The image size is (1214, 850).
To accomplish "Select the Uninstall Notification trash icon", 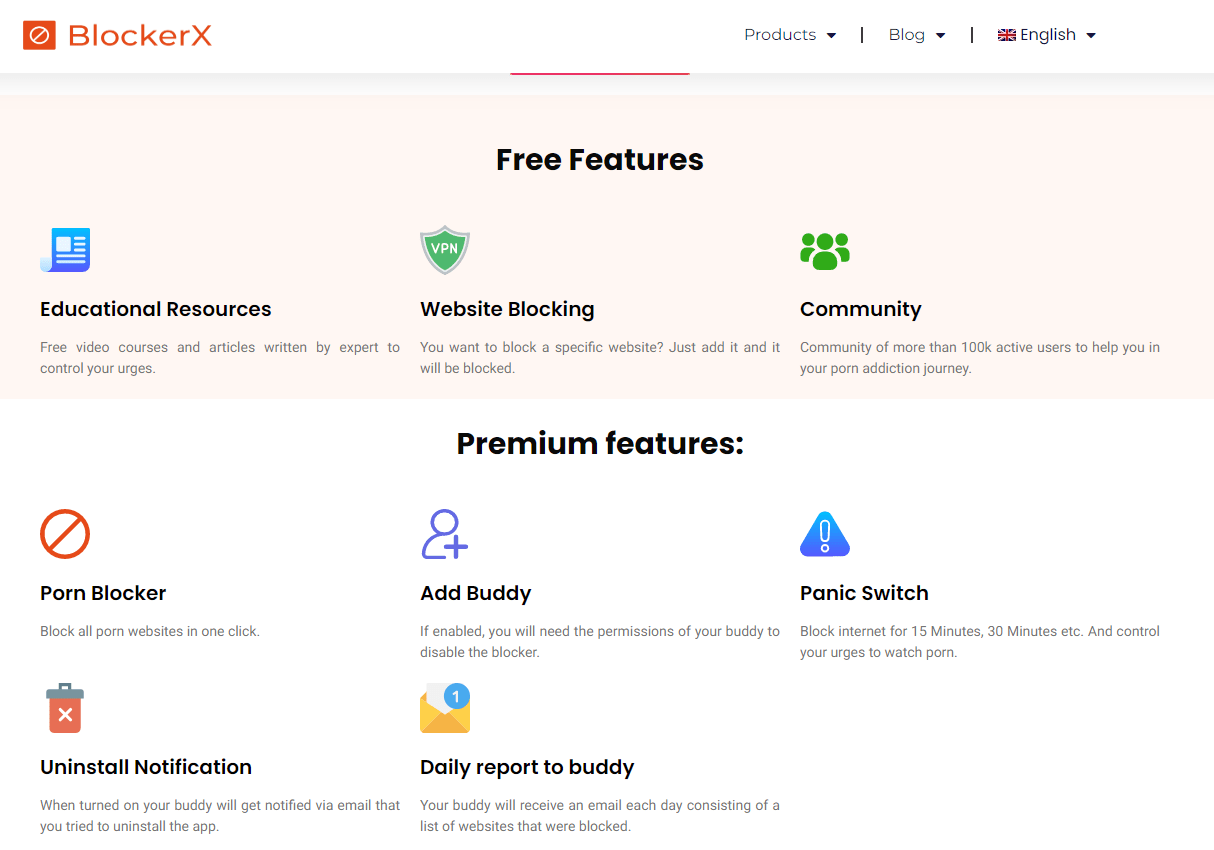I will coord(64,708).
